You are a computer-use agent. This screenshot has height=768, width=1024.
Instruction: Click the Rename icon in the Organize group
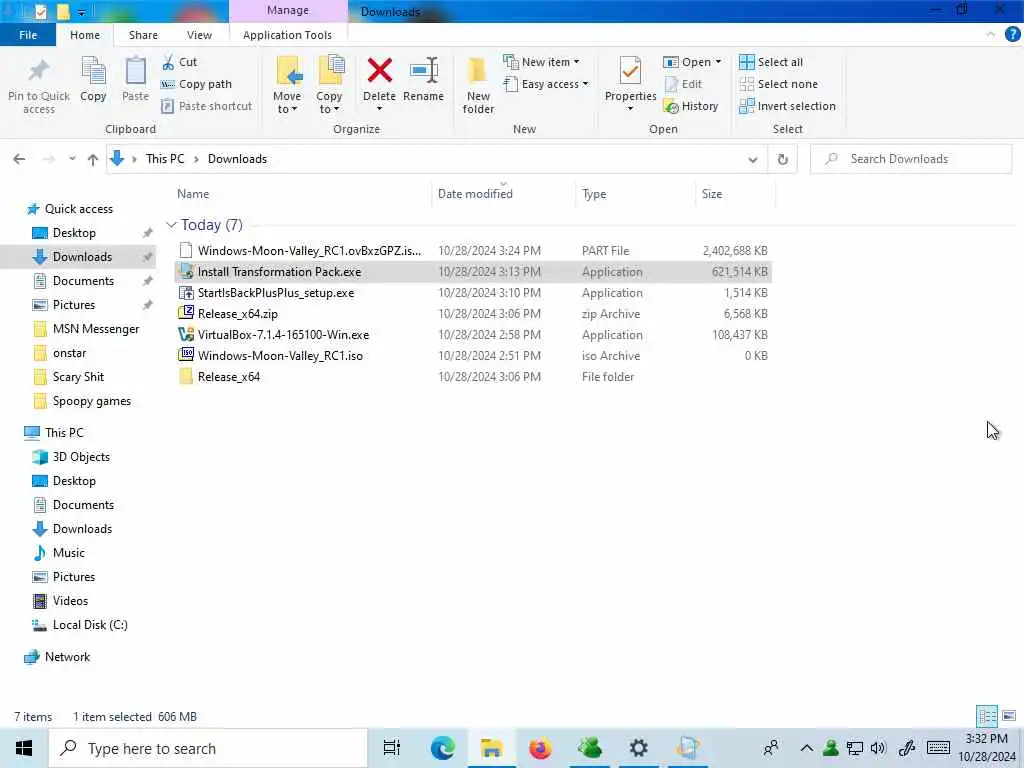pyautogui.click(x=424, y=71)
